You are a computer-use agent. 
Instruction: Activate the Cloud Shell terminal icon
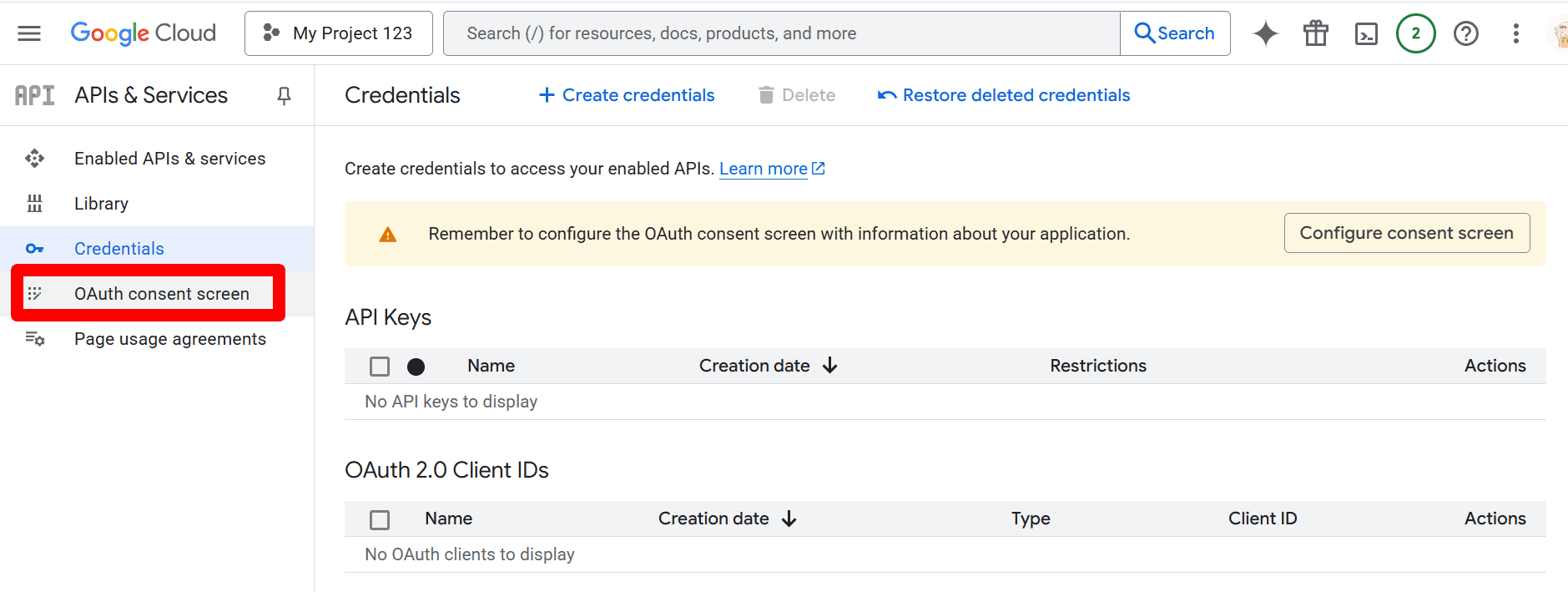pyautogui.click(x=1366, y=33)
